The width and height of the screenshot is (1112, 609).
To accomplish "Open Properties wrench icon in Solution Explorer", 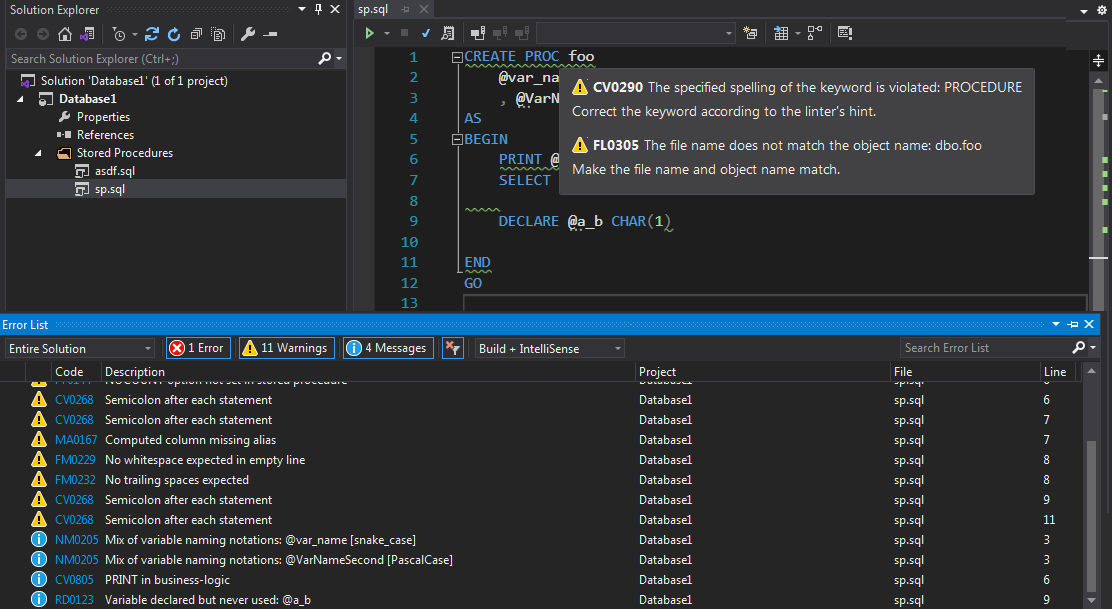I will (248, 34).
